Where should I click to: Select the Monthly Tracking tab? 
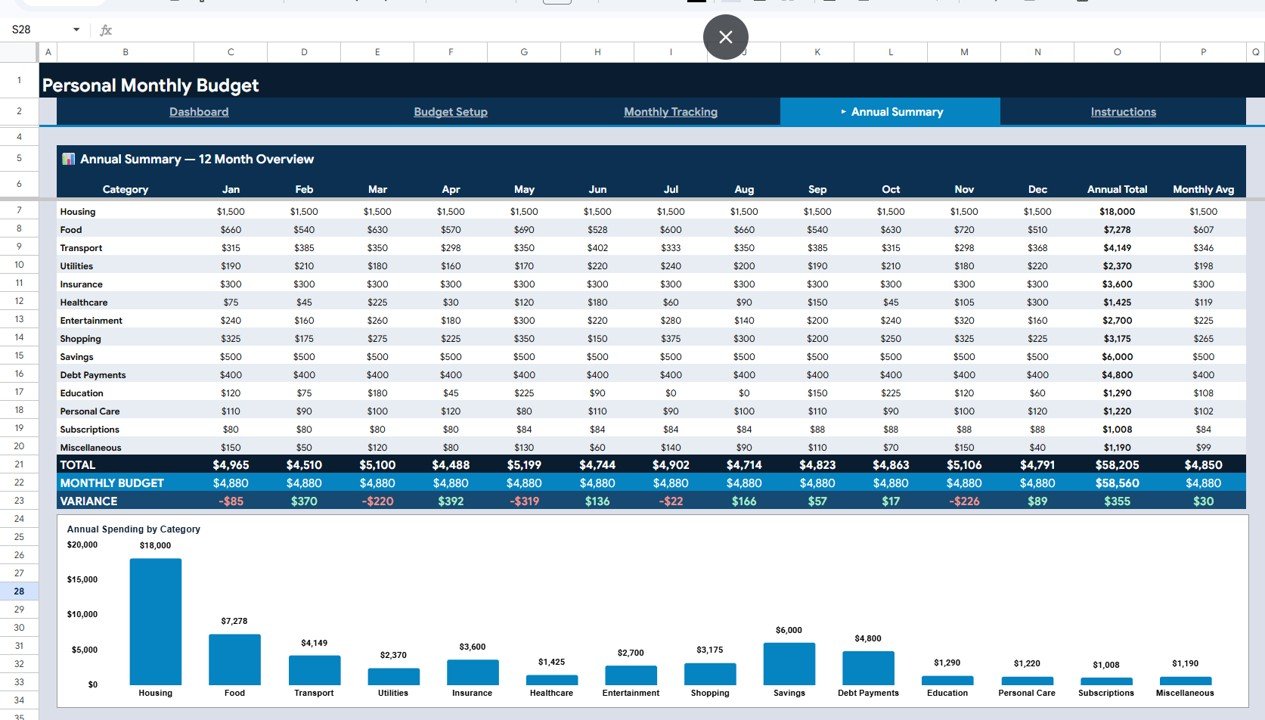pos(670,111)
